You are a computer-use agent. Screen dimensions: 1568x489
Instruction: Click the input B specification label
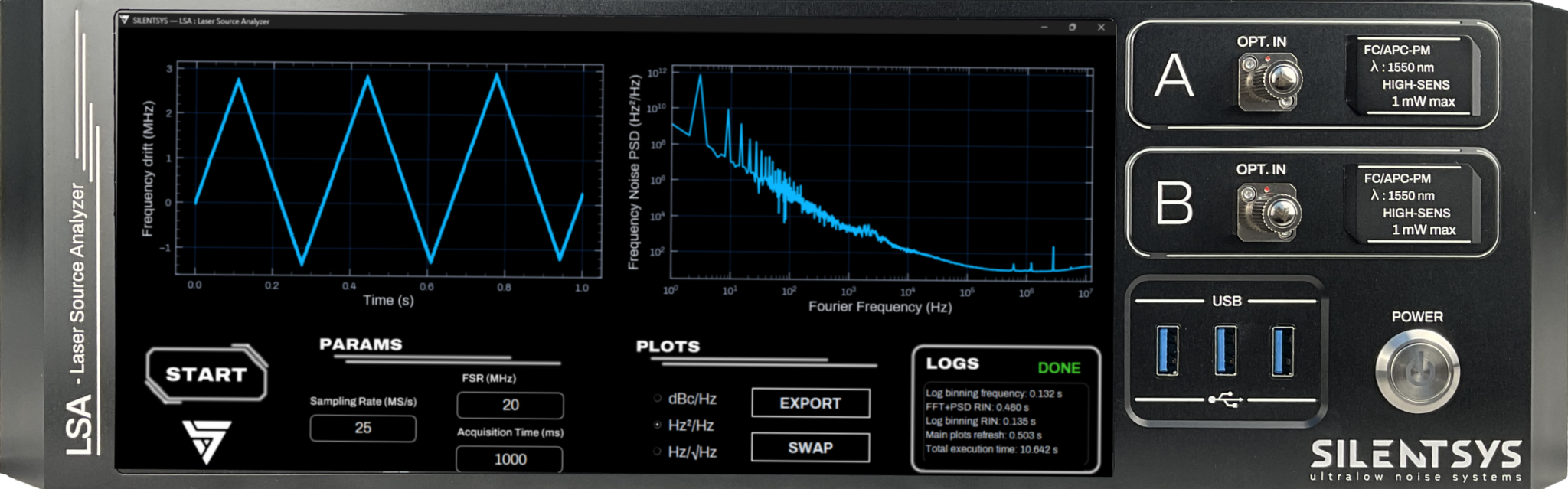(x=1413, y=204)
